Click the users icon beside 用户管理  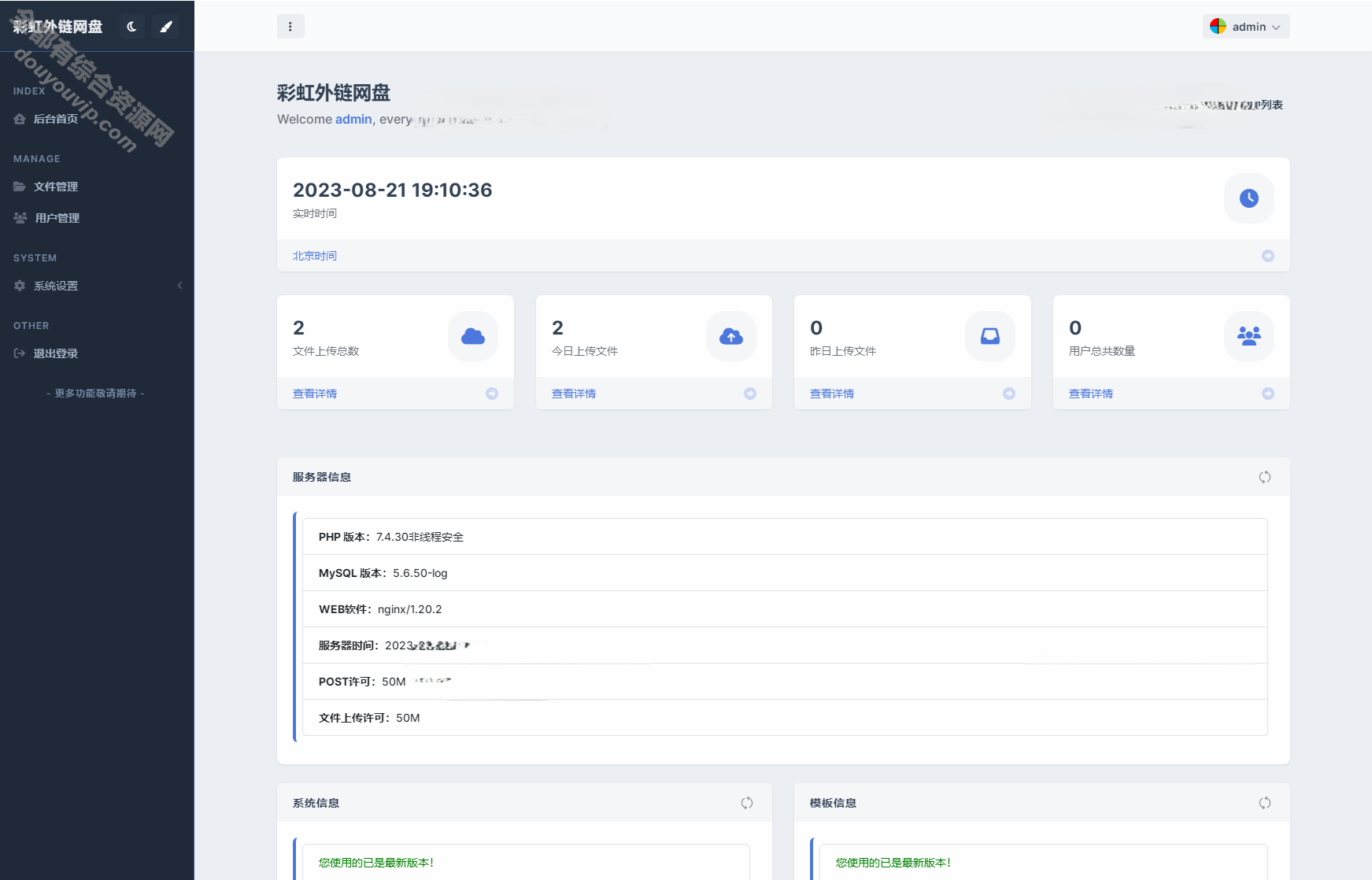pyautogui.click(x=20, y=218)
